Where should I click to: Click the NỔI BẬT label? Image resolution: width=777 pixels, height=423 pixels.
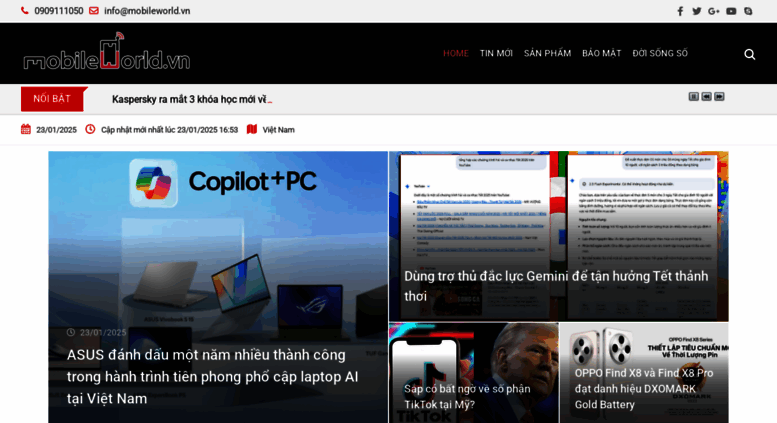click(52, 99)
